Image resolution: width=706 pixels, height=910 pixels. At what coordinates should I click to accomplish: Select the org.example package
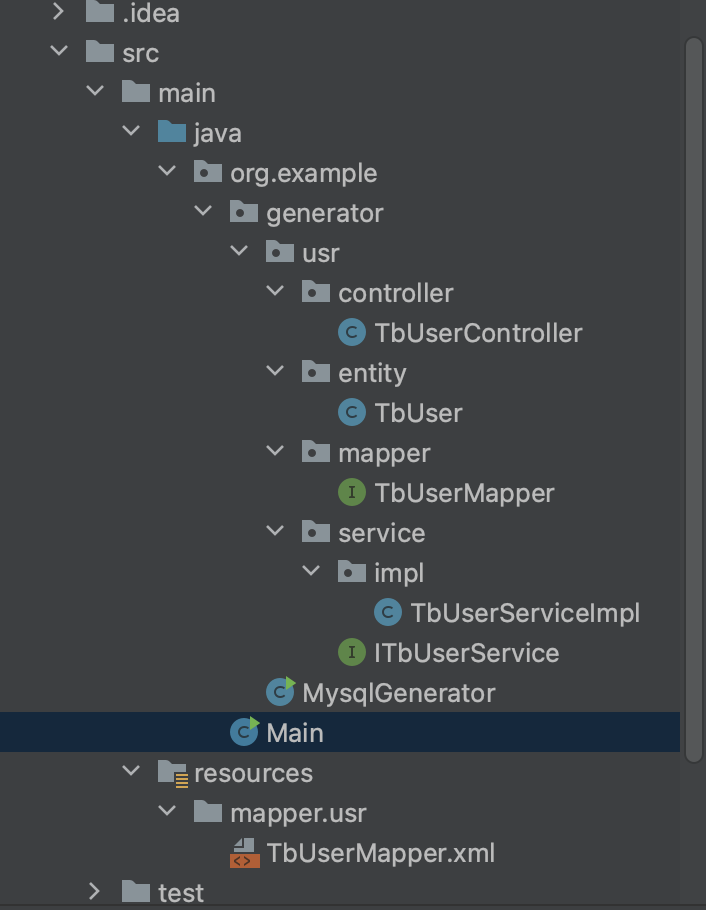(303, 173)
